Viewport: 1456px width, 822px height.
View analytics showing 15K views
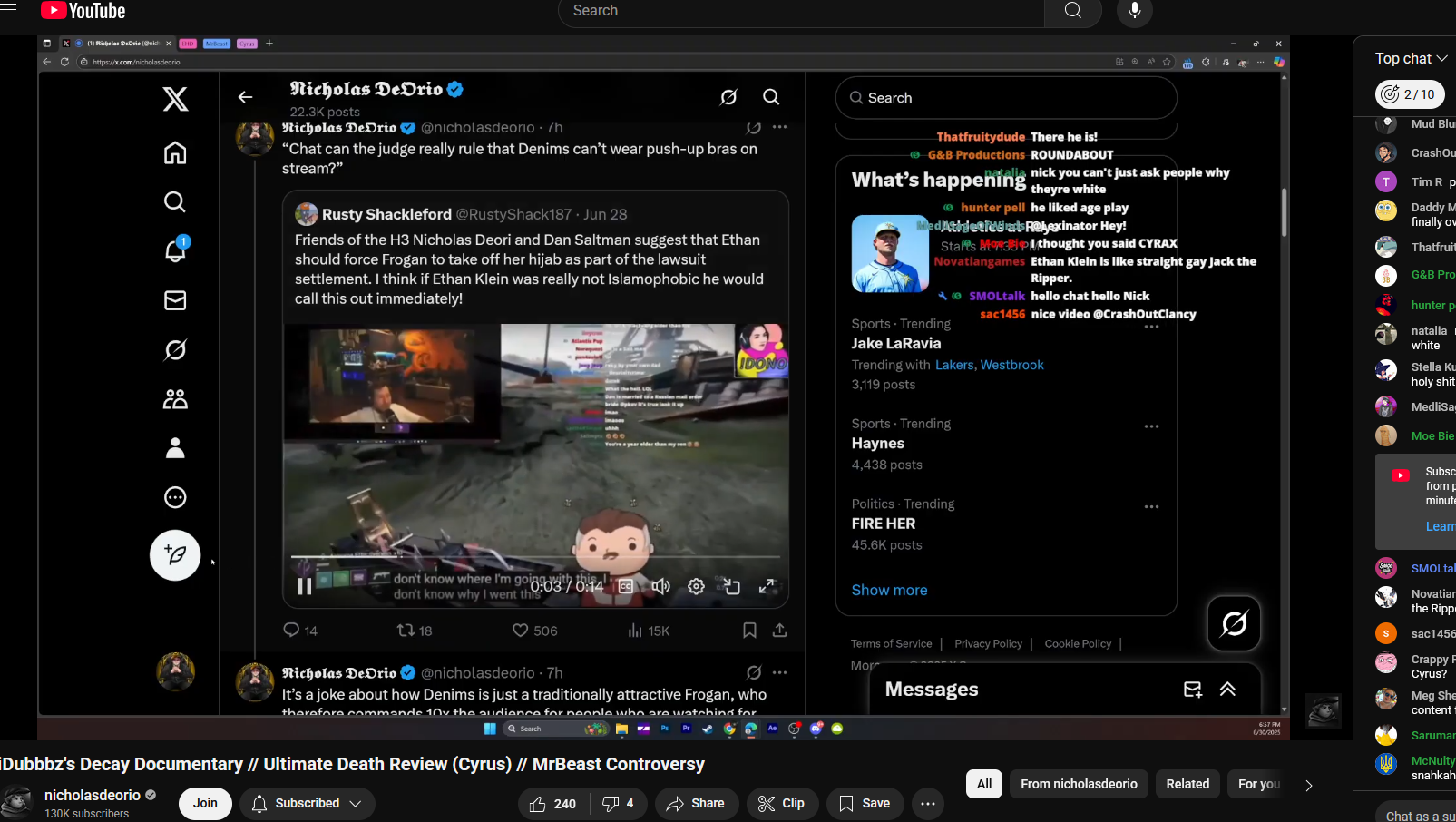649,631
